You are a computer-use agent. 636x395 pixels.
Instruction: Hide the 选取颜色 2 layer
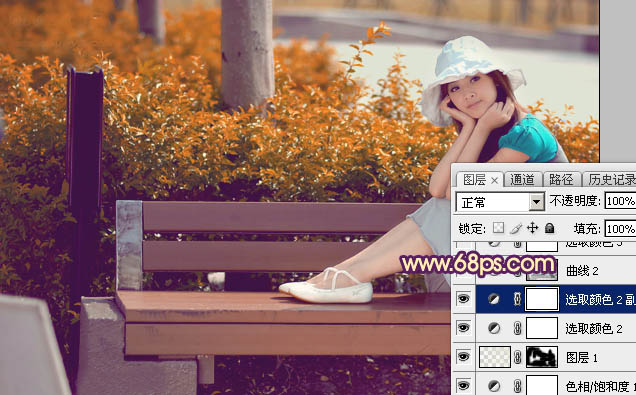(x=463, y=328)
